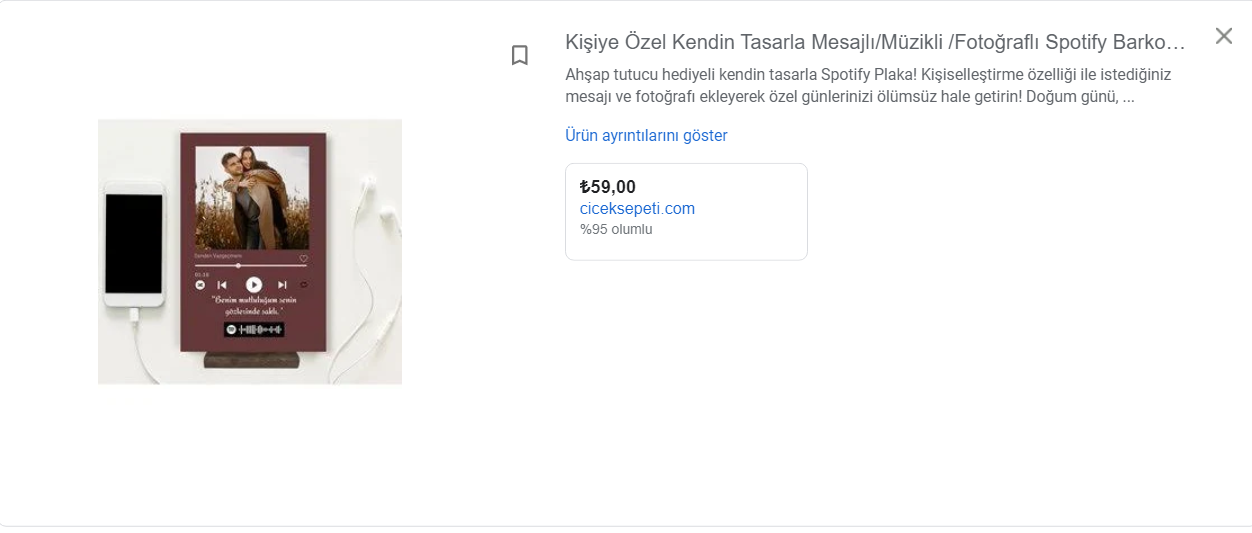Screen dimensions: 1252x533
Task: Click the repeat icon right of playback controls
Action: [x=304, y=285]
